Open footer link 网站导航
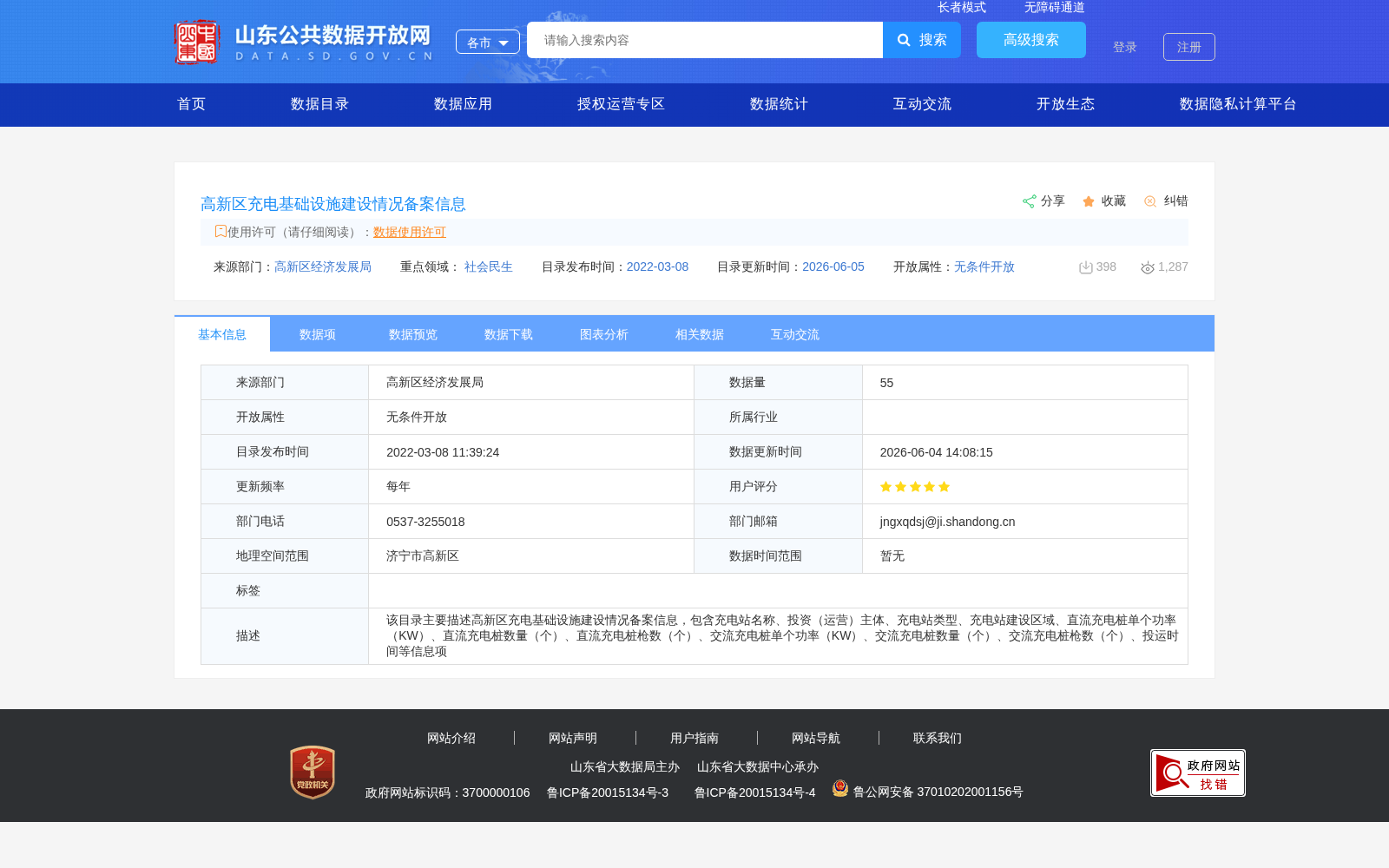Image resolution: width=1389 pixels, height=868 pixels. [816, 739]
